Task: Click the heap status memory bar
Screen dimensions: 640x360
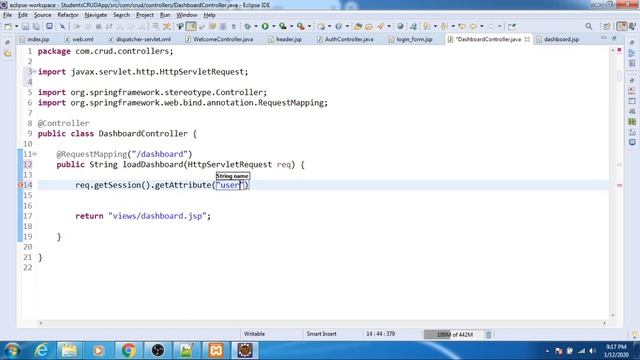Action: 453,334
